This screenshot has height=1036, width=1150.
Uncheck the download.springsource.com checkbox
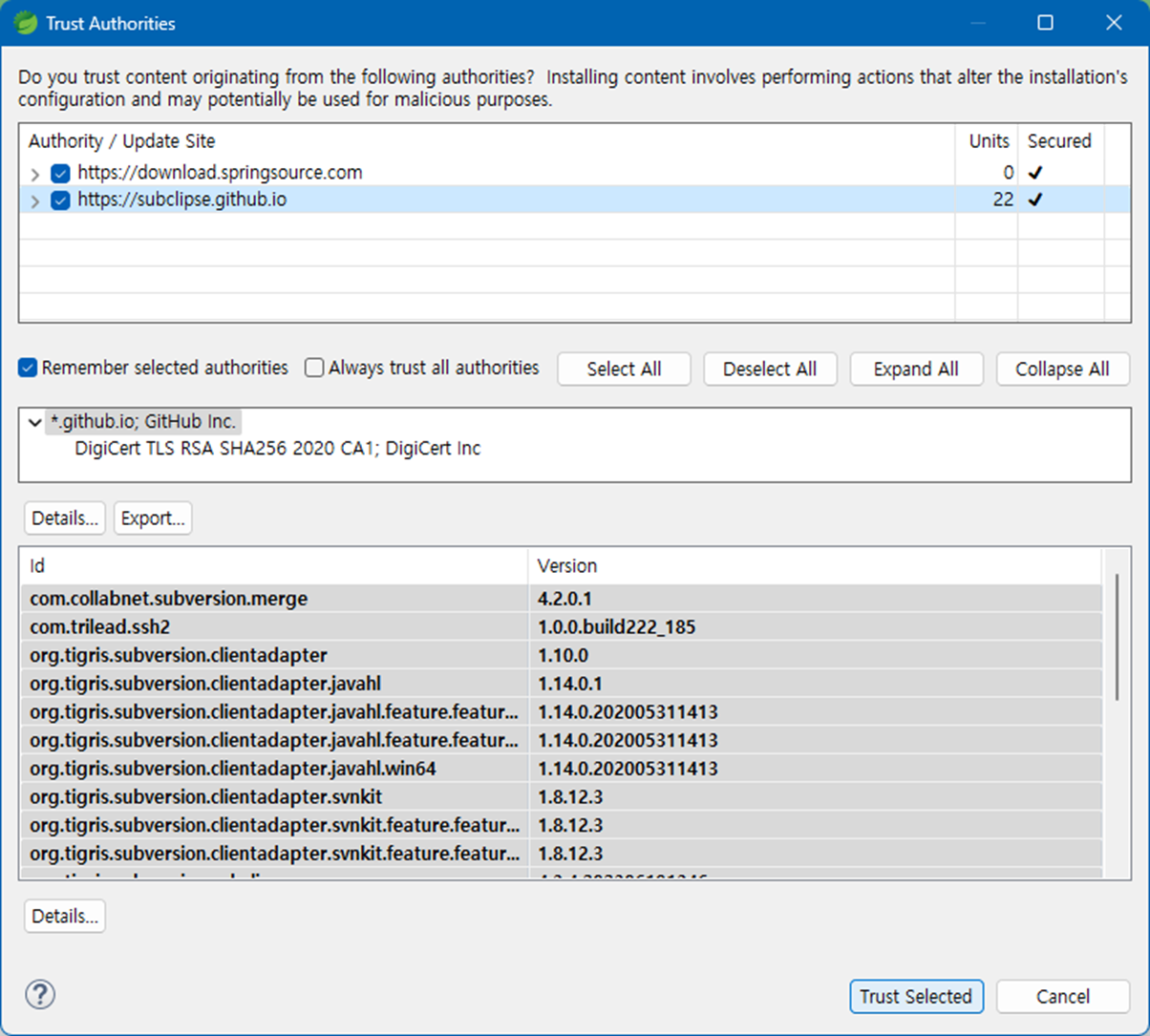coord(60,173)
